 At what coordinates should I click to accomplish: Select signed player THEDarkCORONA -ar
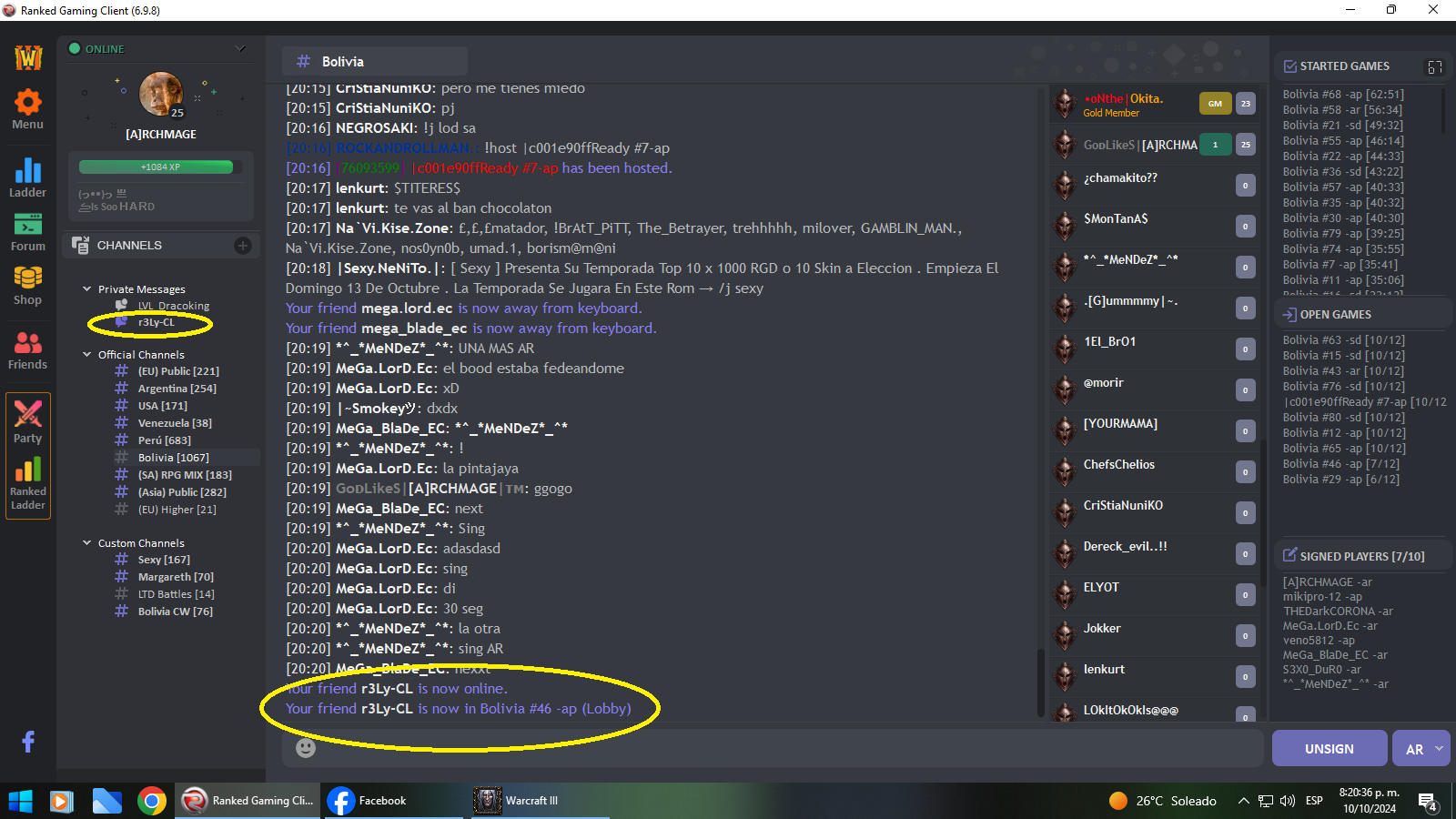tap(1338, 612)
